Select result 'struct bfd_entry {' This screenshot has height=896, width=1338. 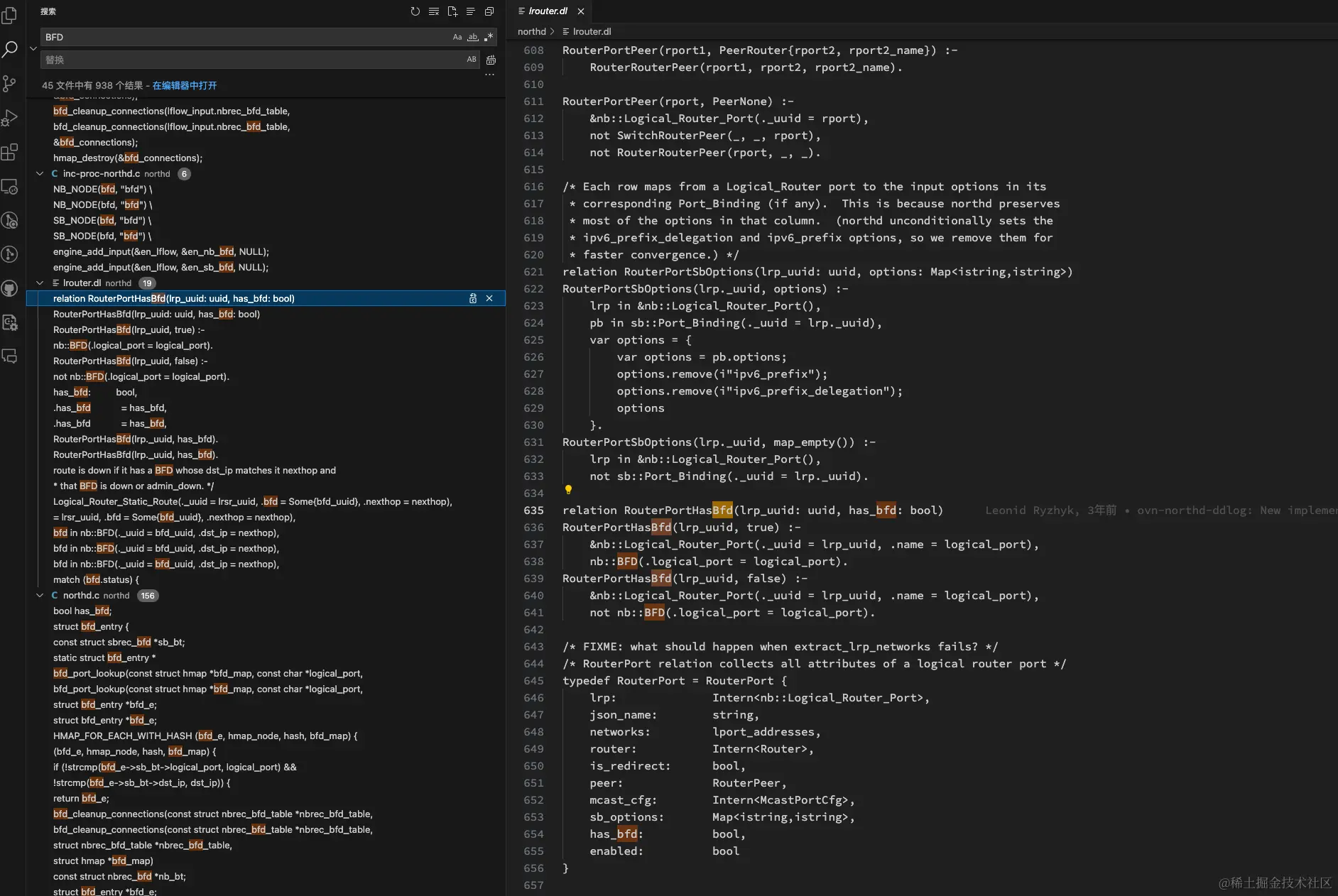pos(91,627)
